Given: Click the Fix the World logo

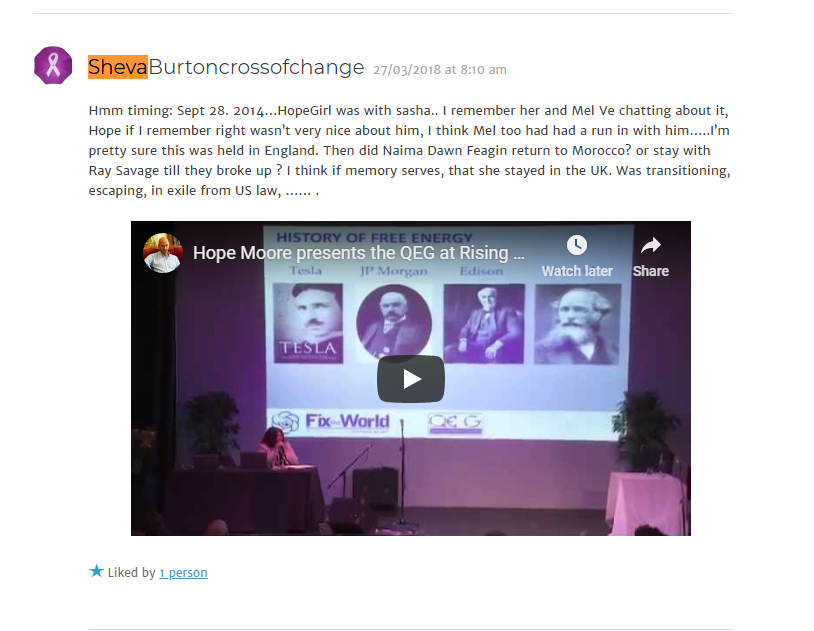Looking at the screenshot, I should (331, 421).
